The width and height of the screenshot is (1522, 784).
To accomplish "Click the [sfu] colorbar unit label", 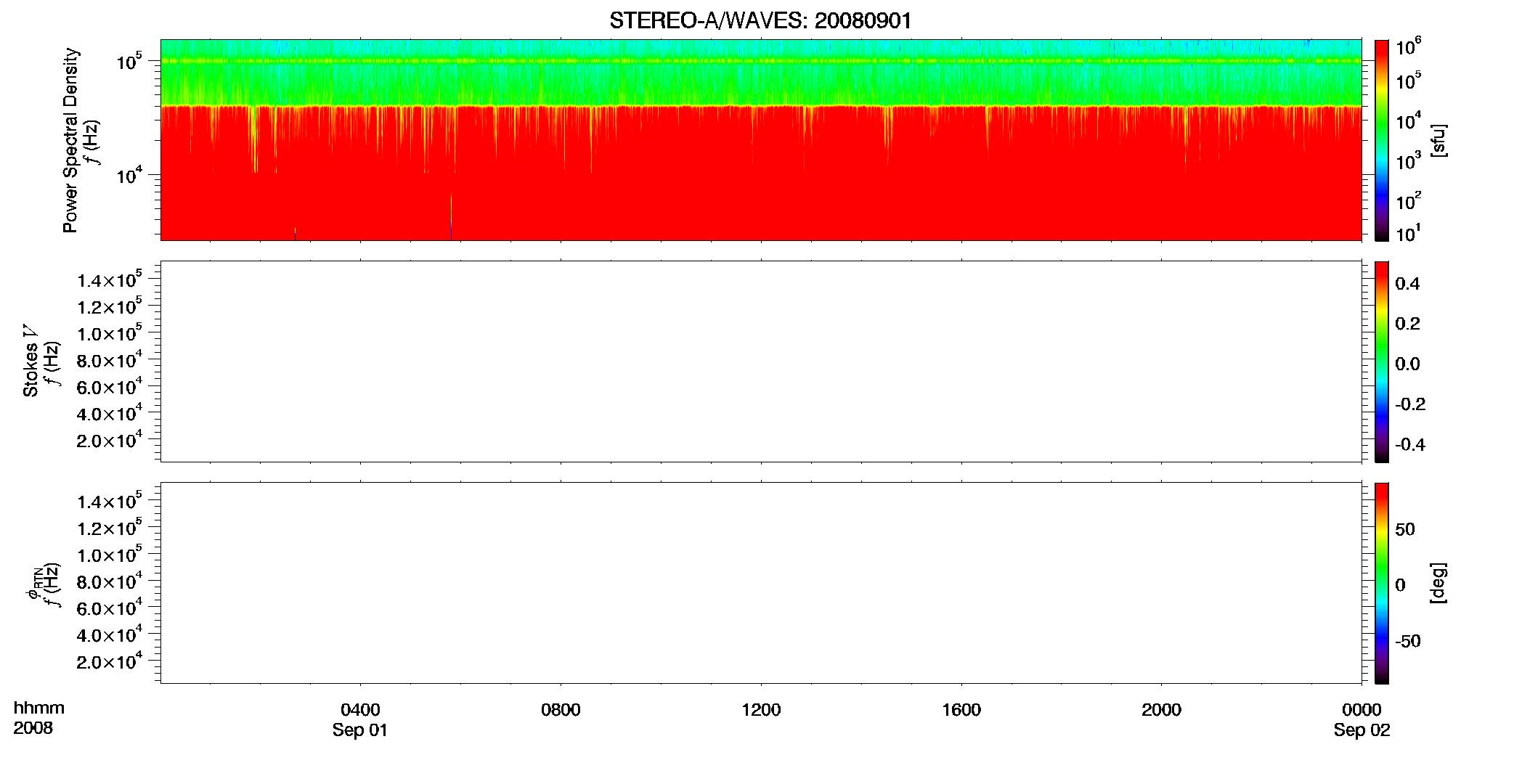I will 1438,140.
